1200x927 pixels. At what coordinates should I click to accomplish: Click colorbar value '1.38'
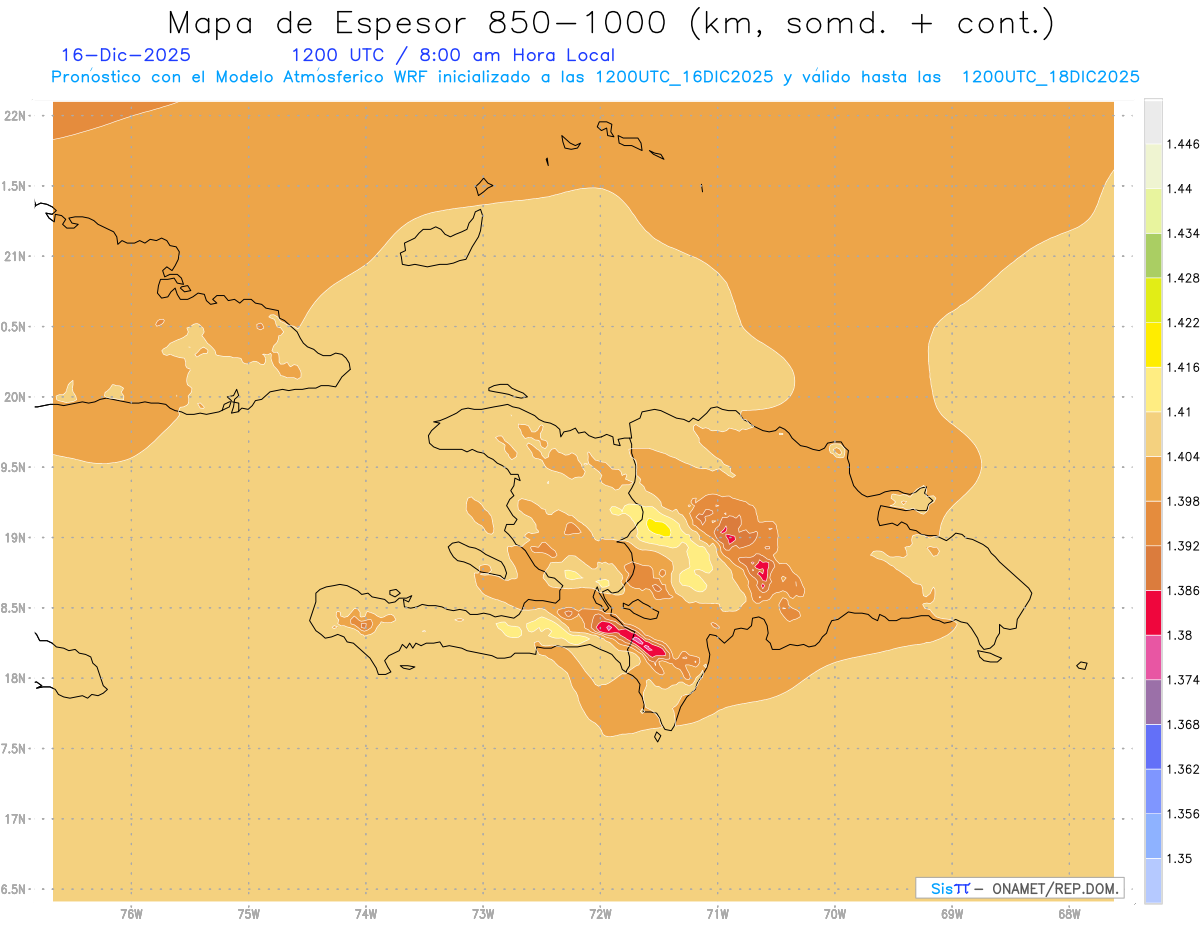[1178, 635]
